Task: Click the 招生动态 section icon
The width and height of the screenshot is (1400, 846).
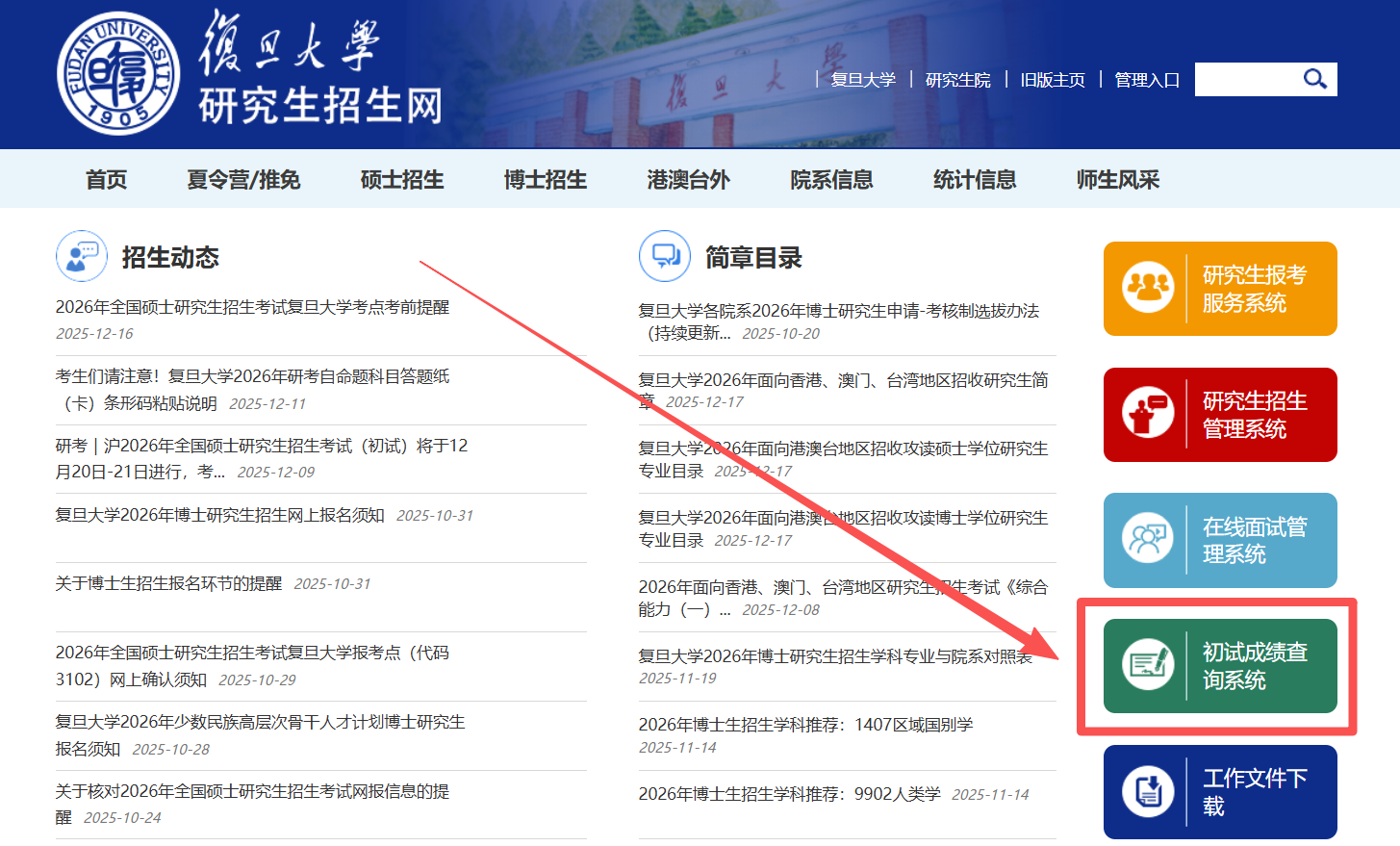Action: [x=82, y=256]
